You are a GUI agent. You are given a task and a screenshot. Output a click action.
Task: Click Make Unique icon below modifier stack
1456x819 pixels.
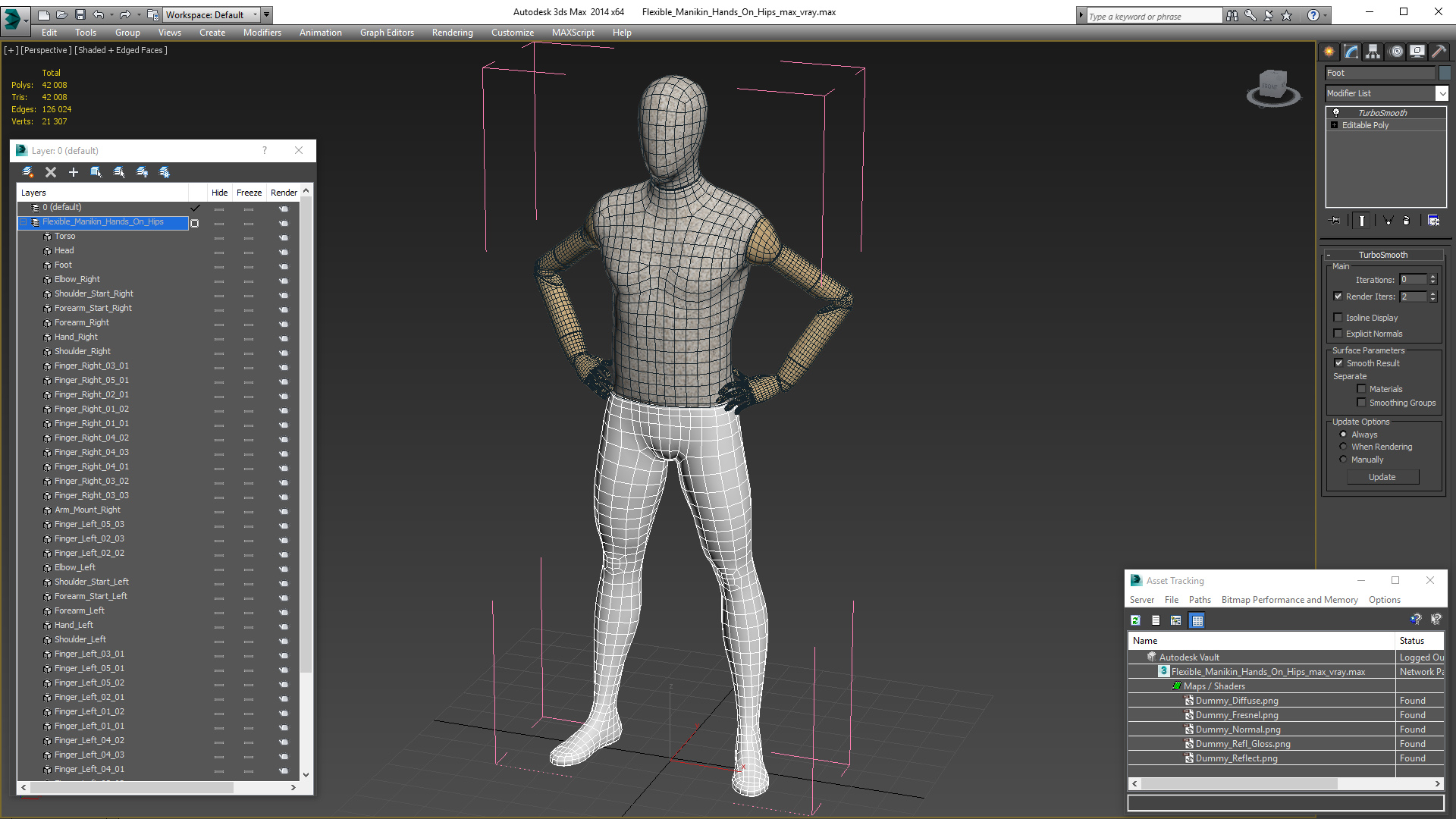pos(1388,221)
